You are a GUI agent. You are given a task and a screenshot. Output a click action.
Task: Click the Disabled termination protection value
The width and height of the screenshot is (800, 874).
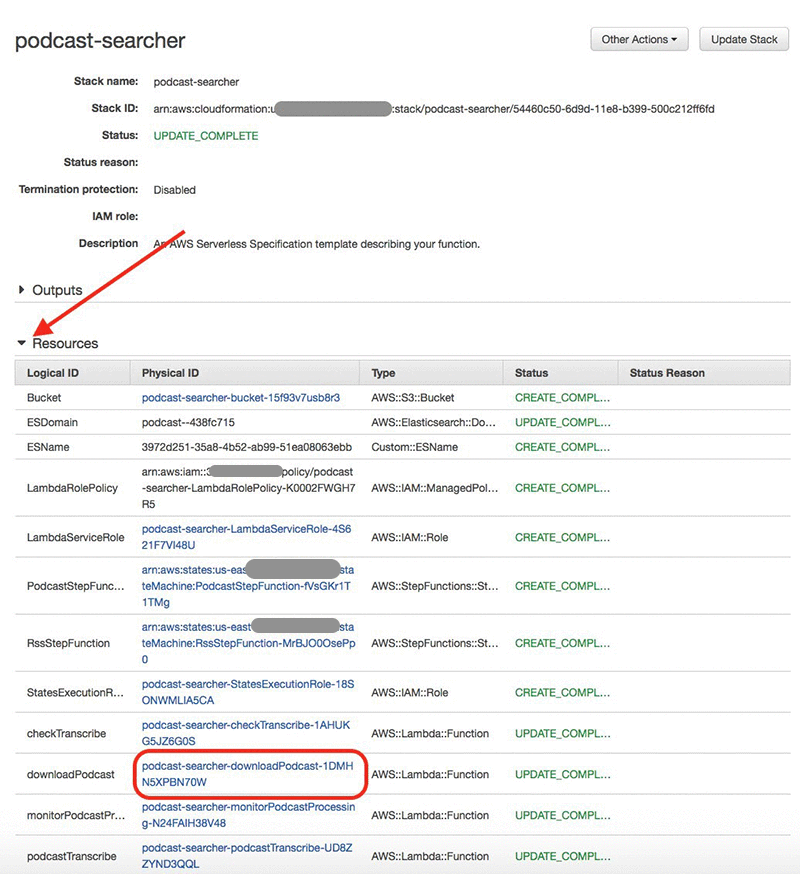tap(174, 190)
